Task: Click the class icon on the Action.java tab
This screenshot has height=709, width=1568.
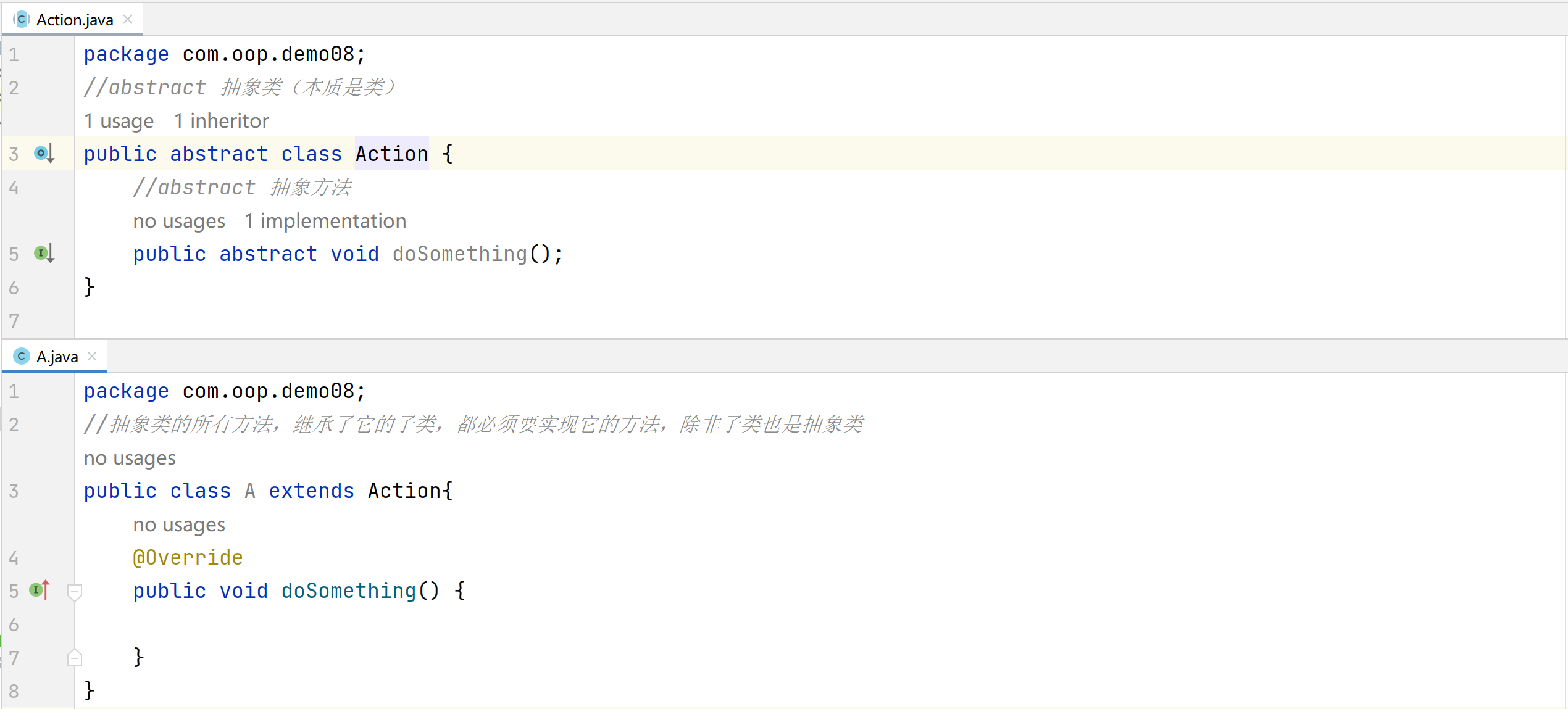Action: click(22, 20)
